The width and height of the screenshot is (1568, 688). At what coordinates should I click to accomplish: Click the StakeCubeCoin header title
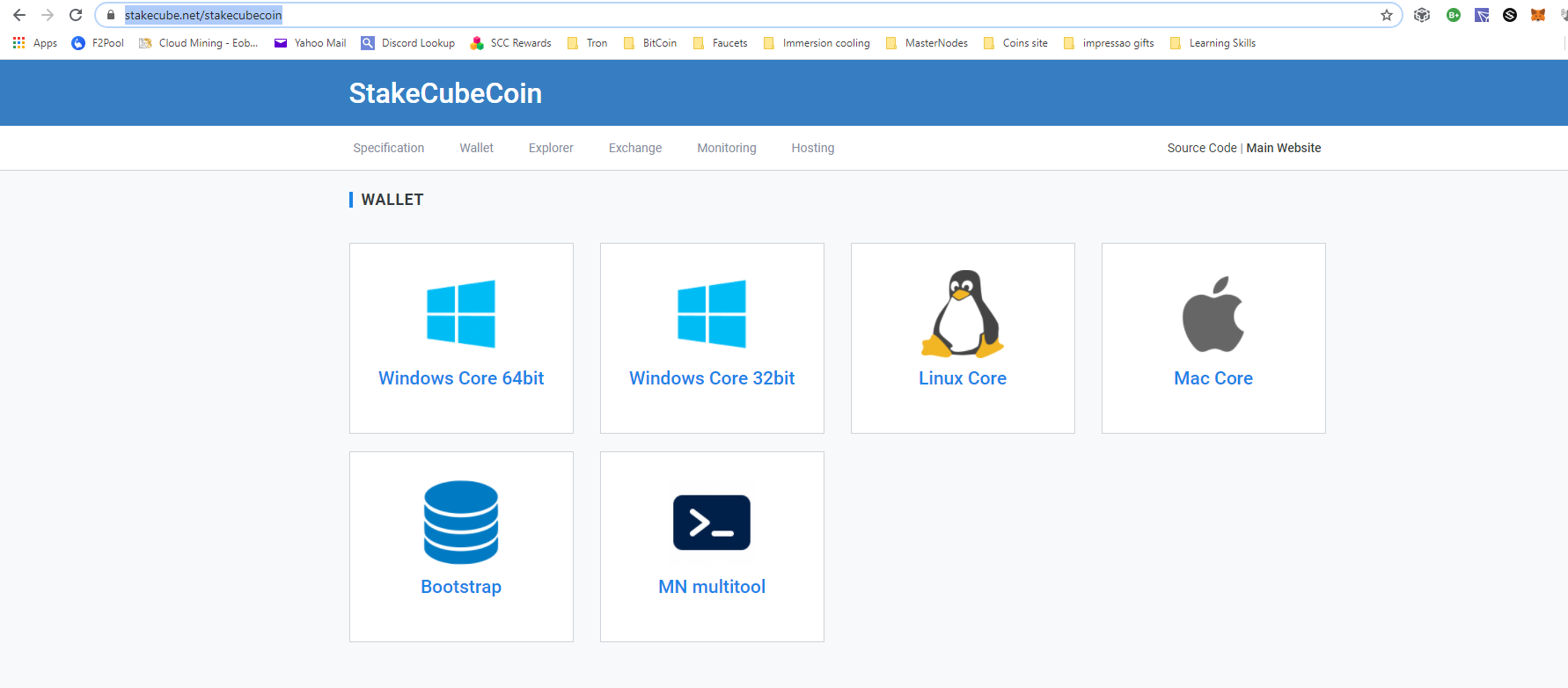[x=445, y=93]
